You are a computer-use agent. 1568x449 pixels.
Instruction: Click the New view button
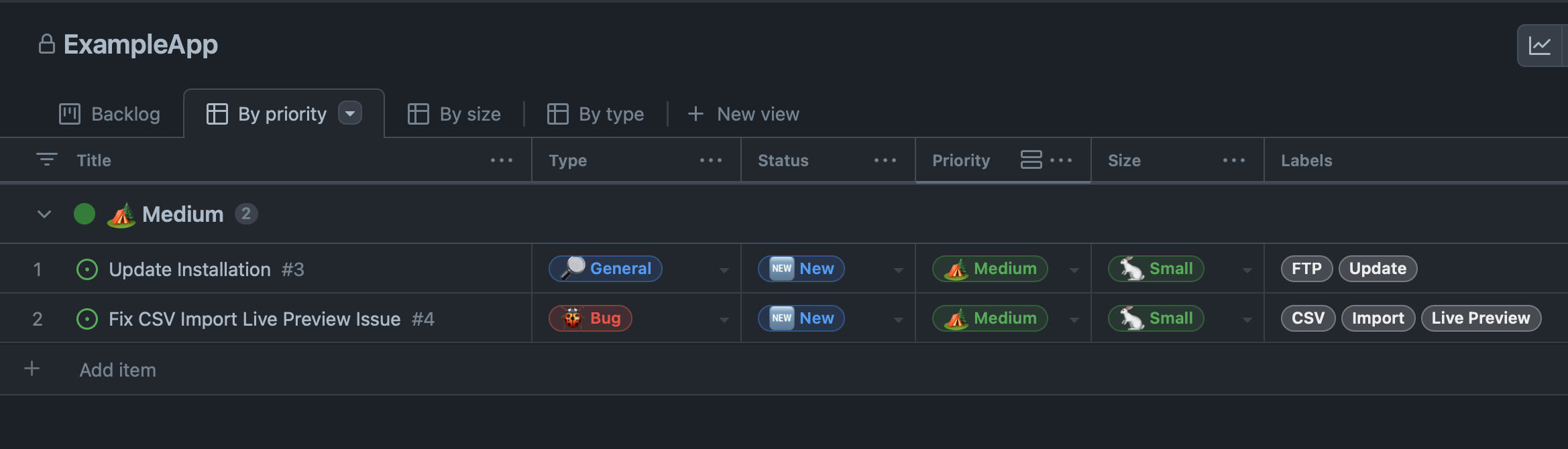point(744,114)
